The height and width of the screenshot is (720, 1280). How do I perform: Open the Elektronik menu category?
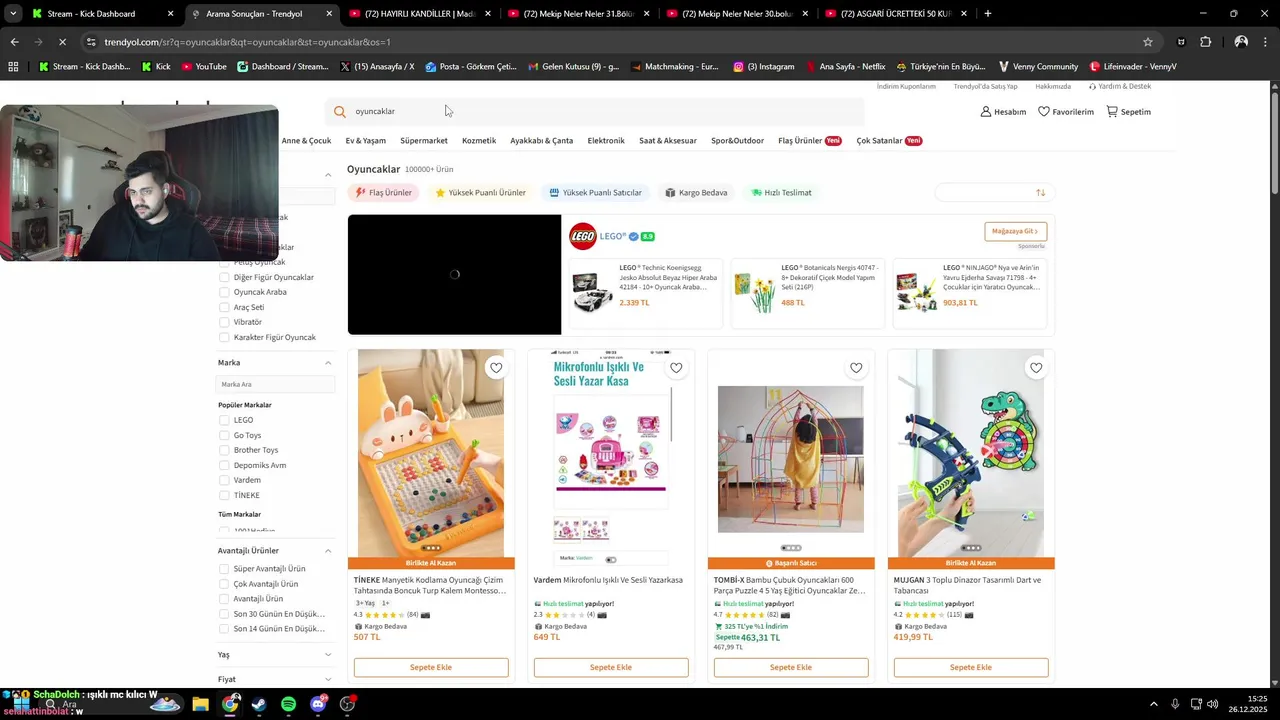(606, 141)
